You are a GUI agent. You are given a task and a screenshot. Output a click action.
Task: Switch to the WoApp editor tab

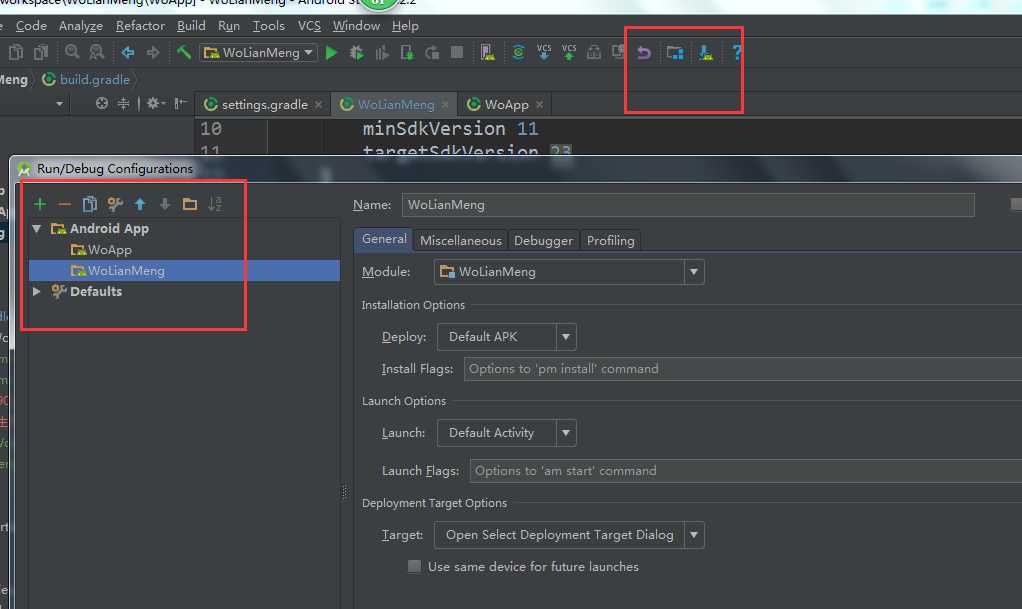coord(505,104)
